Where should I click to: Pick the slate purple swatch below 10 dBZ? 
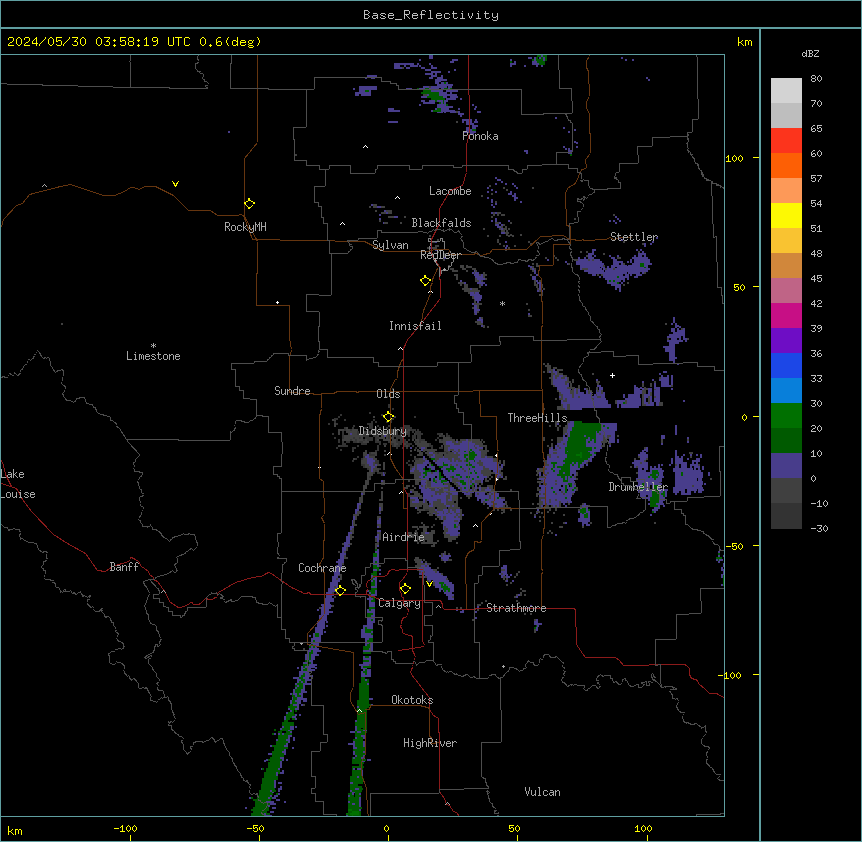tap(786, 466)
